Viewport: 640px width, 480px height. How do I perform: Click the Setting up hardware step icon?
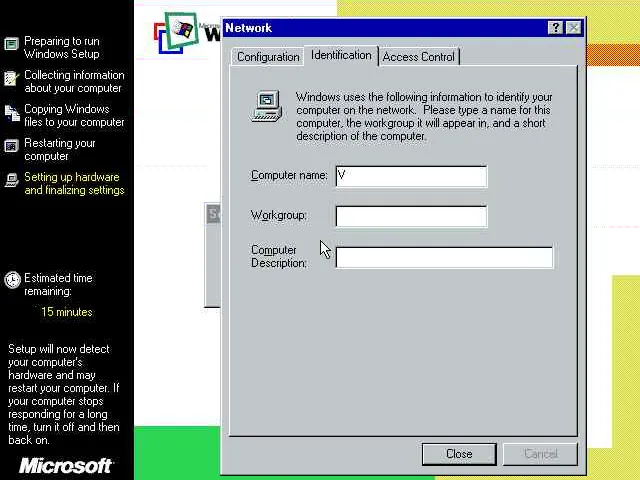11,180
